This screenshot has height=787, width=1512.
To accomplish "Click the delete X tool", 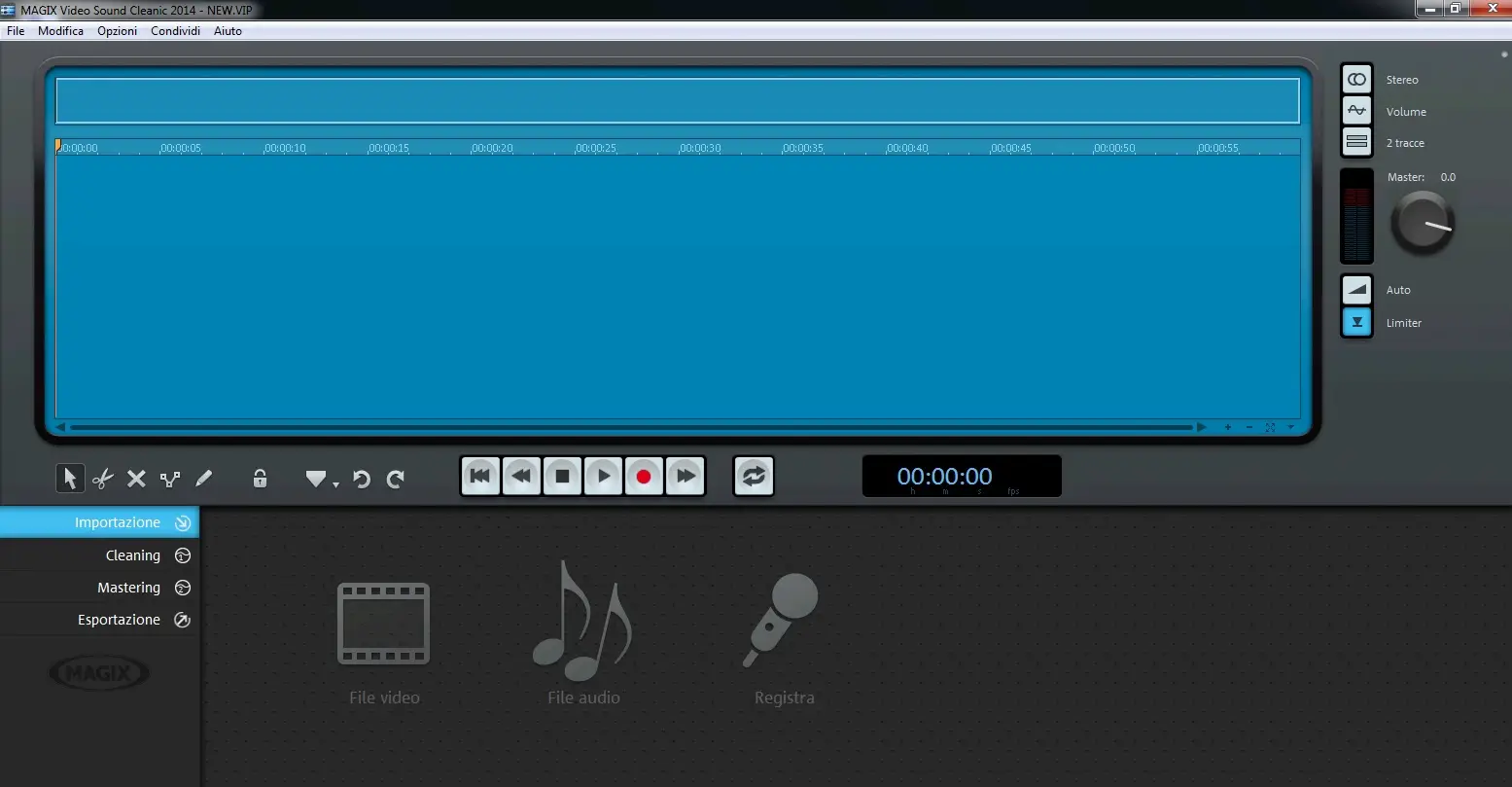I will (x=136, y=479).
